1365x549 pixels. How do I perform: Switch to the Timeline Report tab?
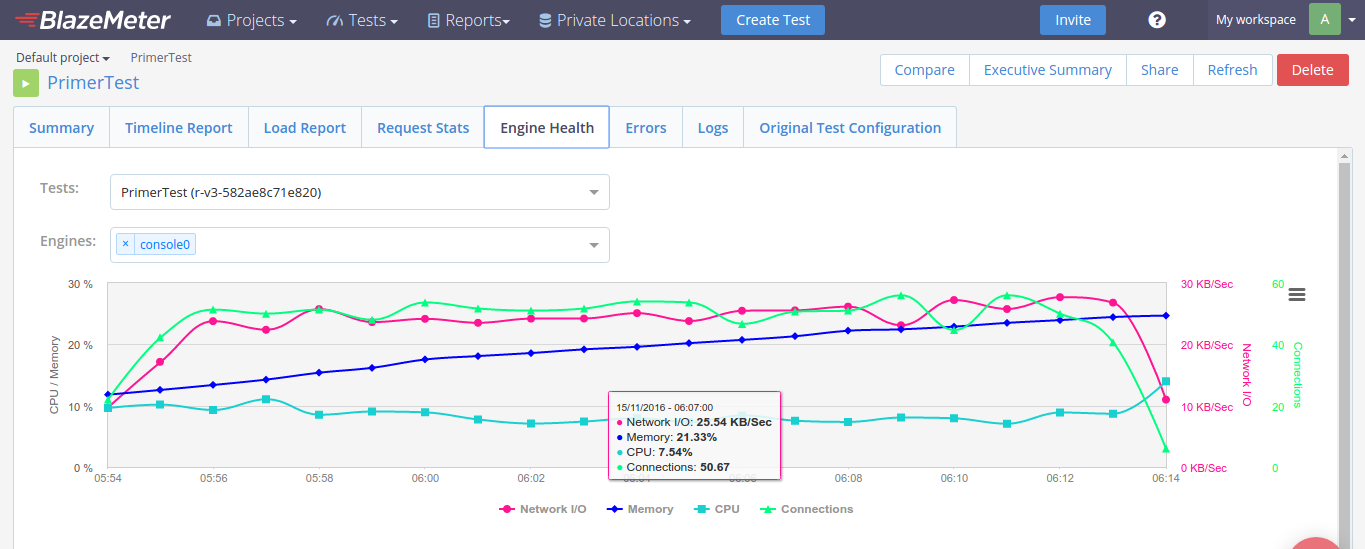(x=178, y=128)
